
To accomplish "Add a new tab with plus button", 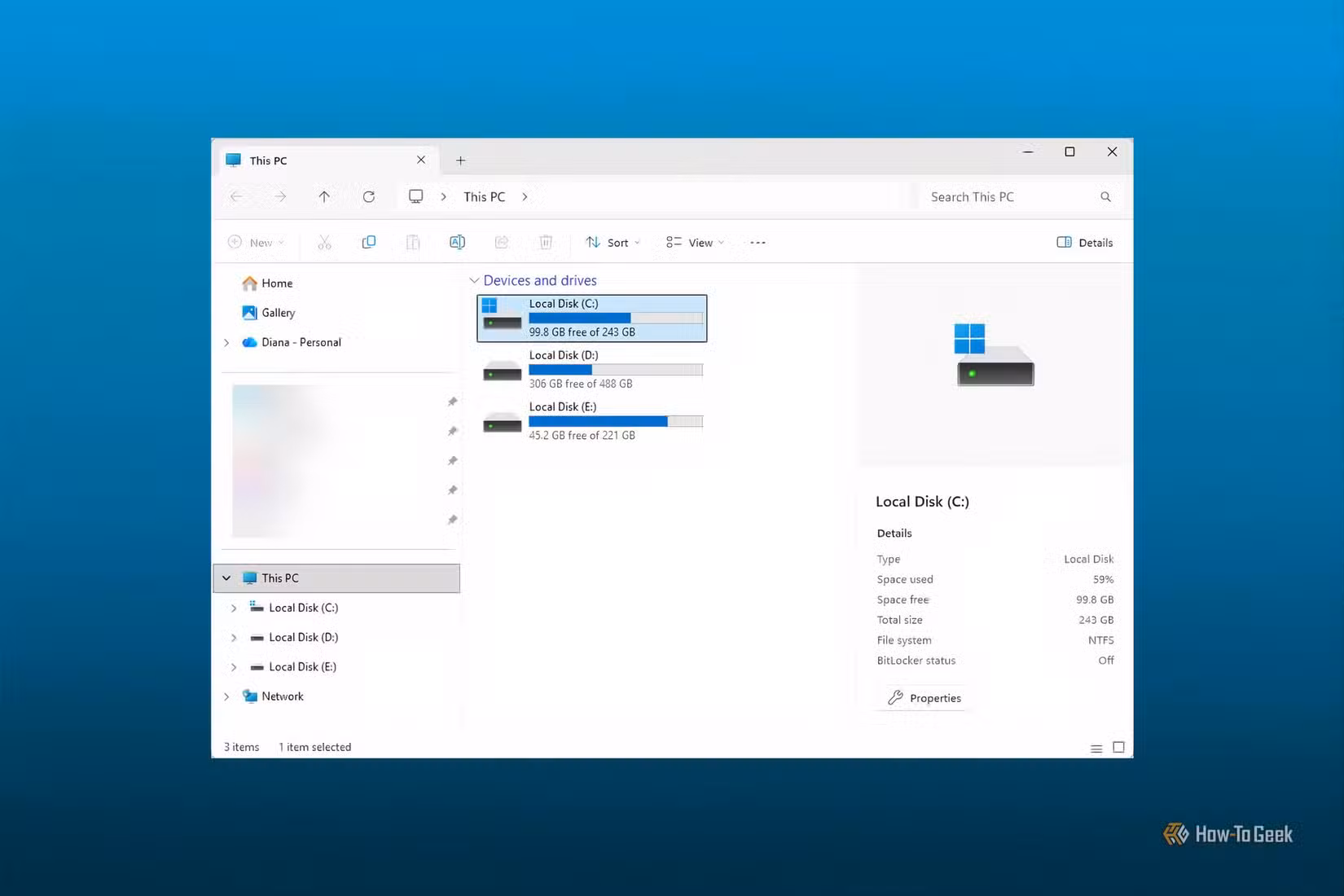I will [460, 160].
